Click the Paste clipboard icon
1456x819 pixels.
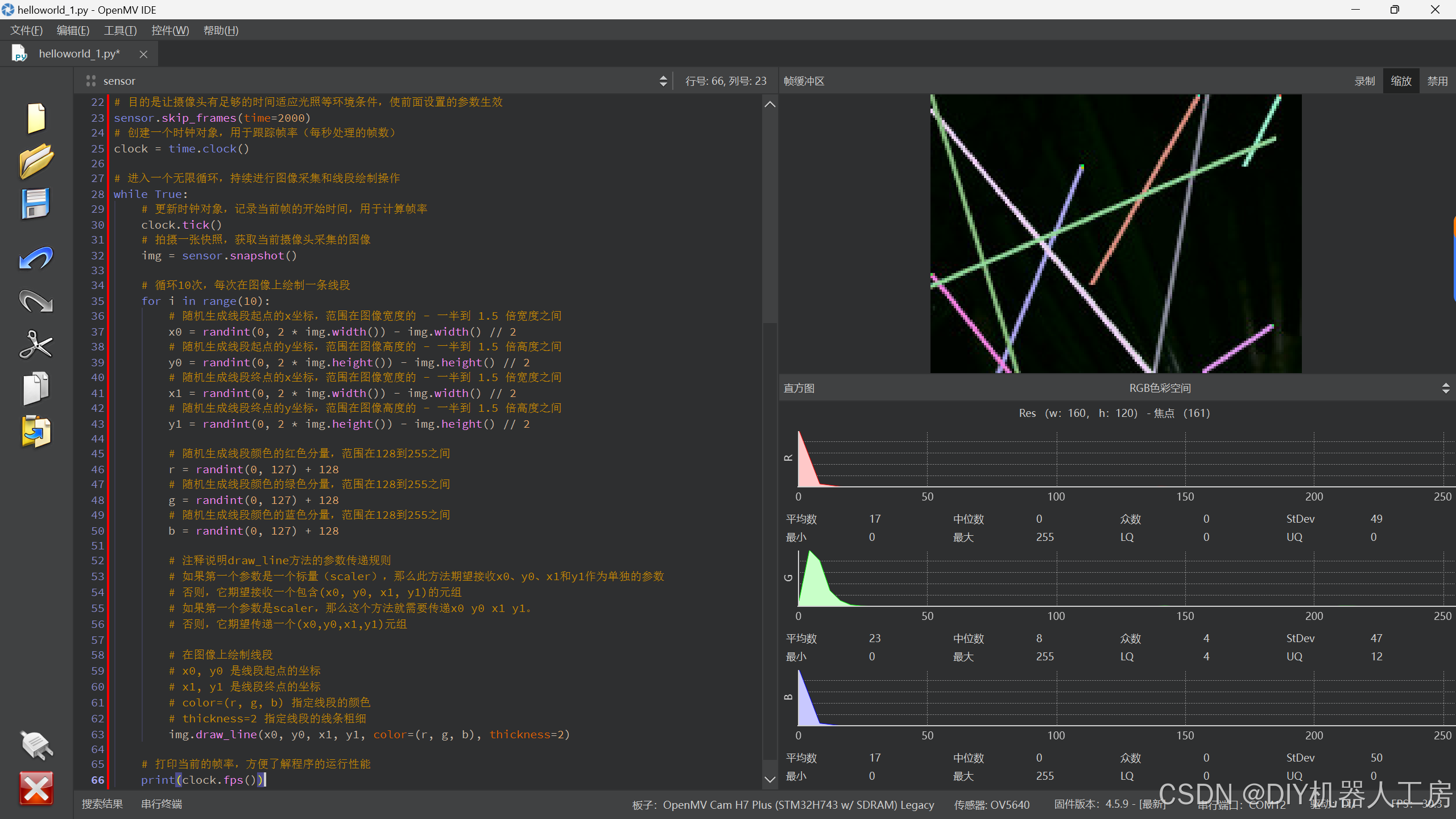[36, 432]
